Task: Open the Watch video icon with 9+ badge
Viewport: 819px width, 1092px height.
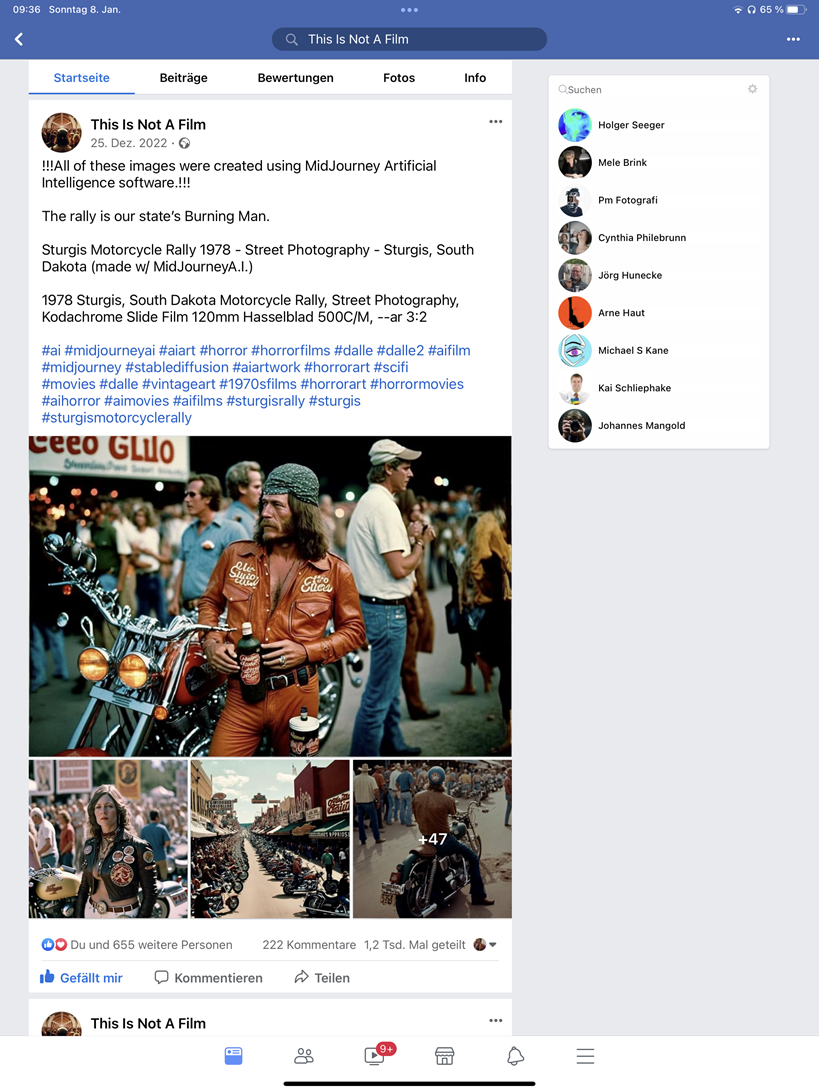Action: tap(376, 1054)
